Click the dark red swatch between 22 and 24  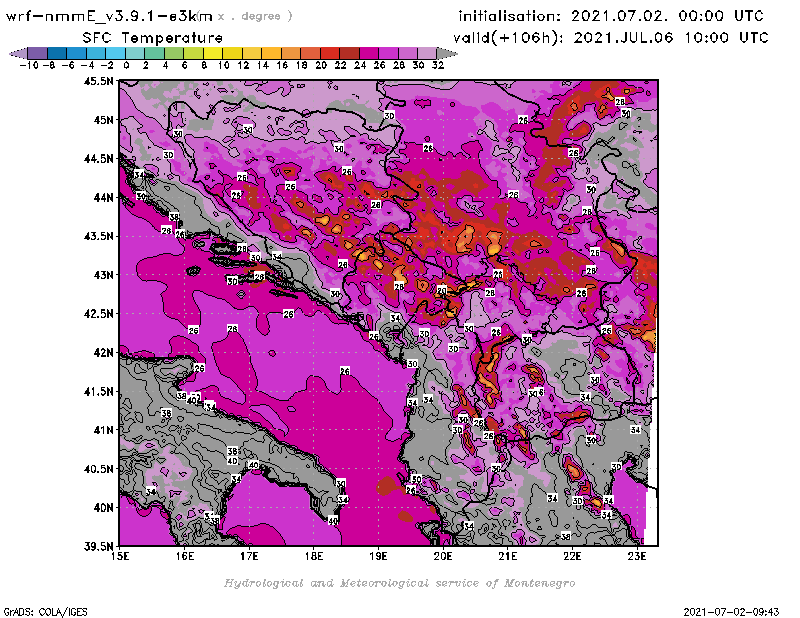pyautogui.click(x=349, y=53)
